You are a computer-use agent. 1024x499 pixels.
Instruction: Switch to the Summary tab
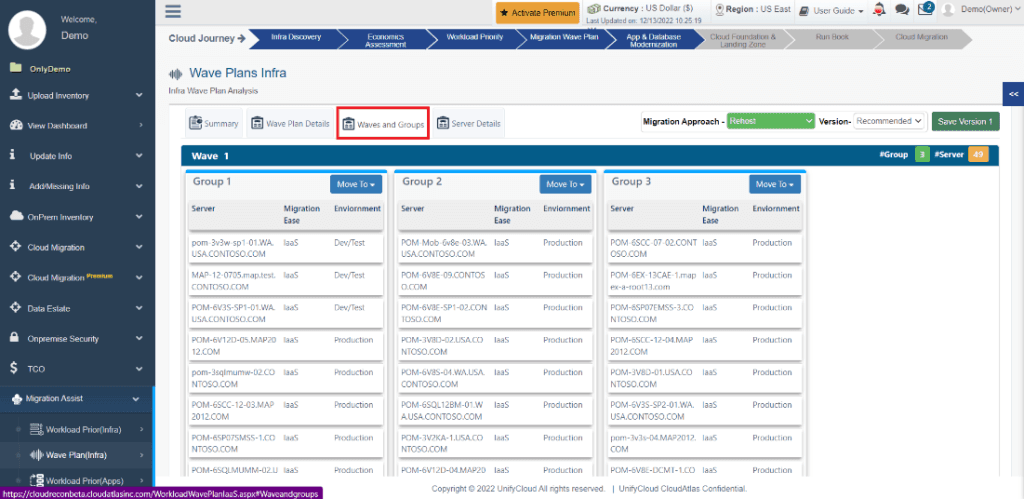214,123
